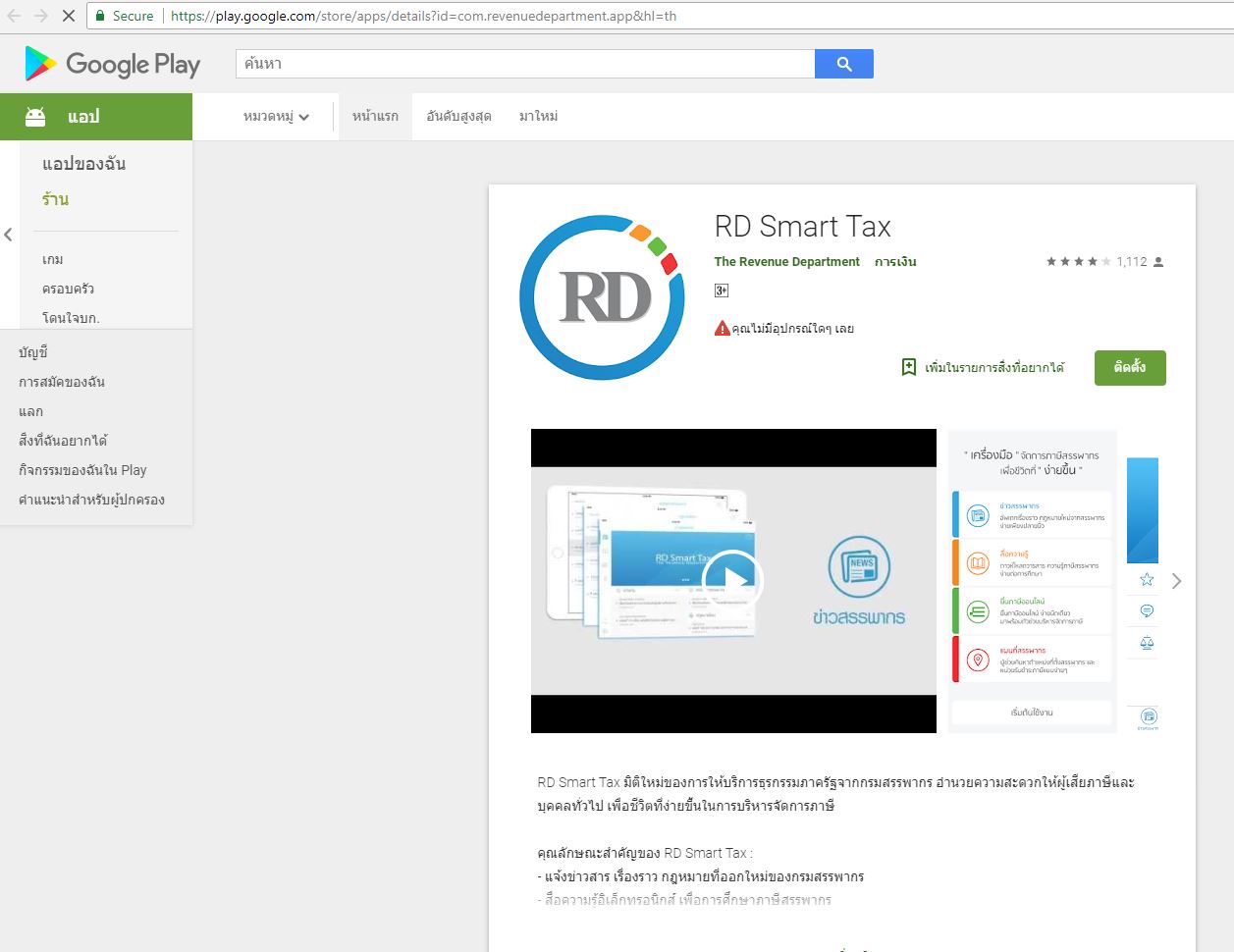This screenshot has height=952, width=1234.
Task: Open the อันดับสูงสุด top charts tab
Action: [x=458, y=117]
